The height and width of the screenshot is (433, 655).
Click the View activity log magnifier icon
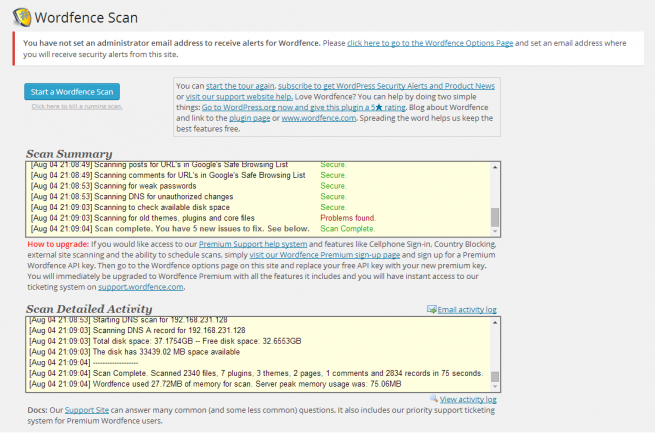coord(434,399)
